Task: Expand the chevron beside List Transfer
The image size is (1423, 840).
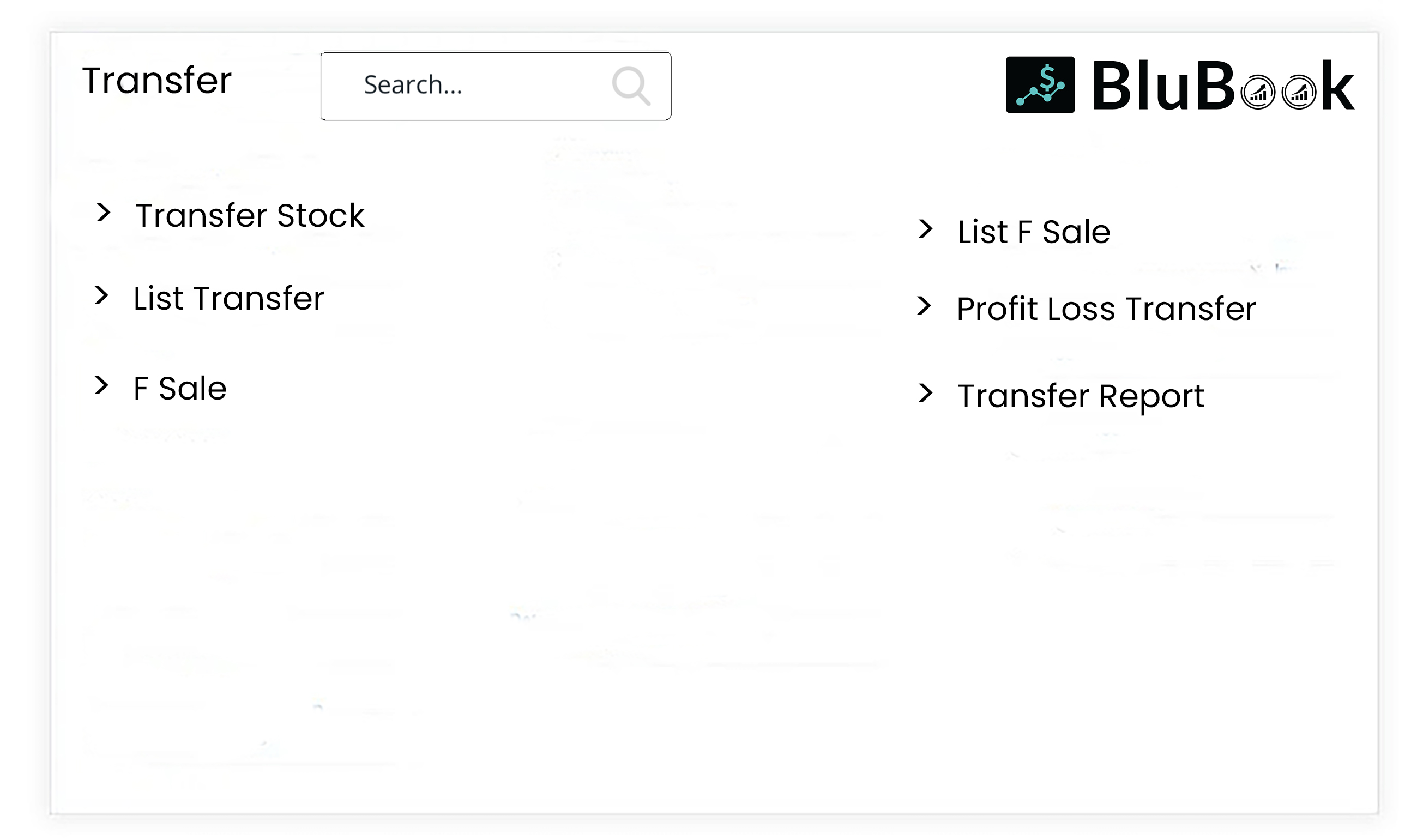Action: tap(101, 295)
